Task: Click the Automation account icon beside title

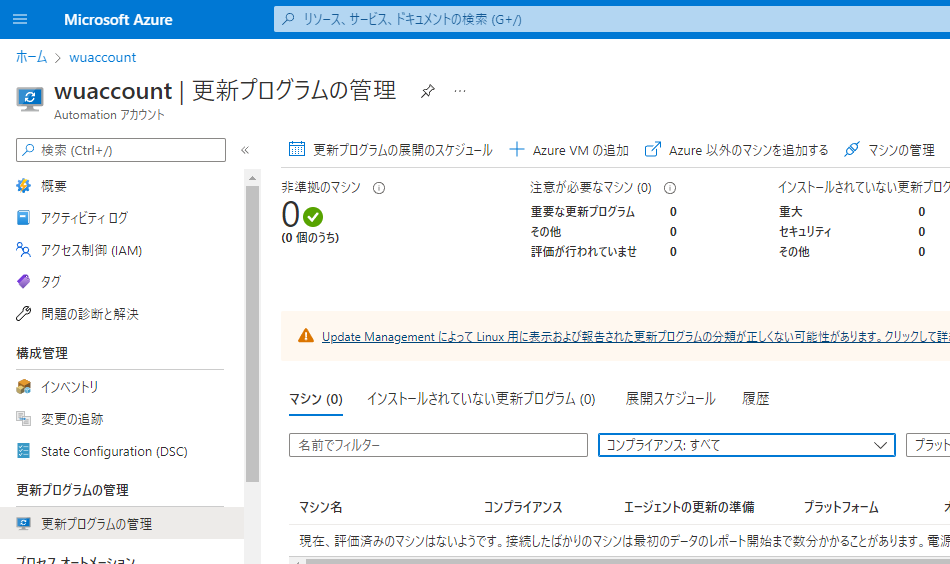Action: [30, 99]
